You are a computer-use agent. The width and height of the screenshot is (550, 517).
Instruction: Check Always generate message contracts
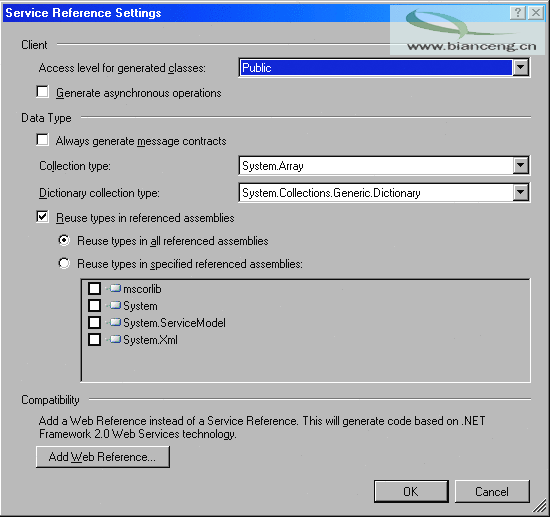(42, 140)
